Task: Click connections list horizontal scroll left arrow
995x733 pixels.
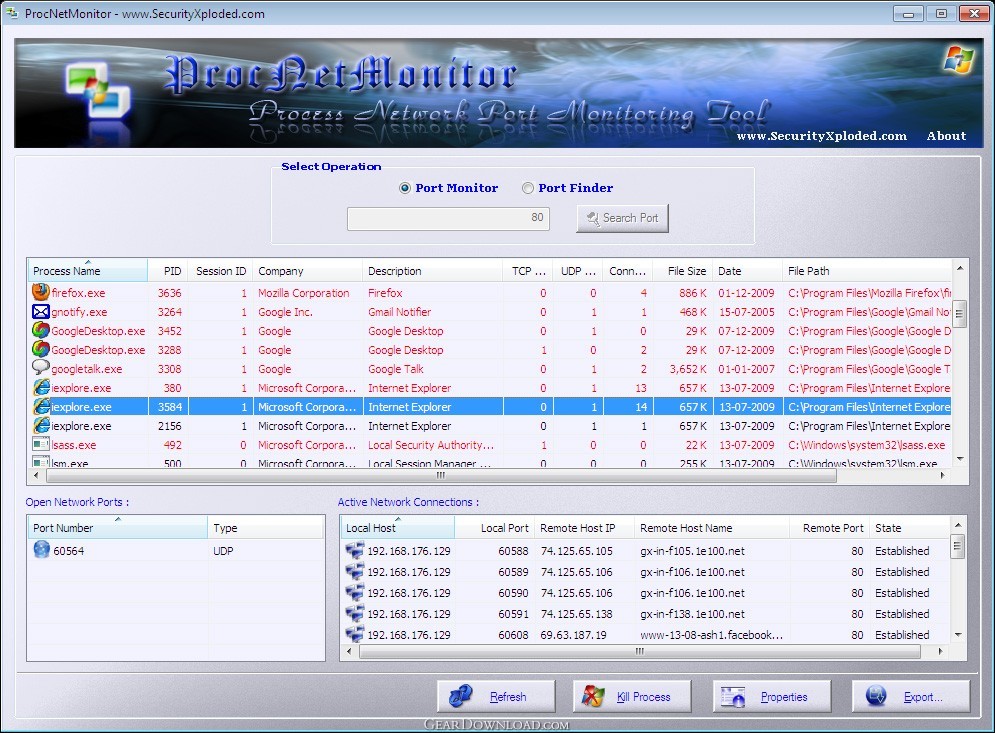Action: pyautogui.click(x=348, y=651)
